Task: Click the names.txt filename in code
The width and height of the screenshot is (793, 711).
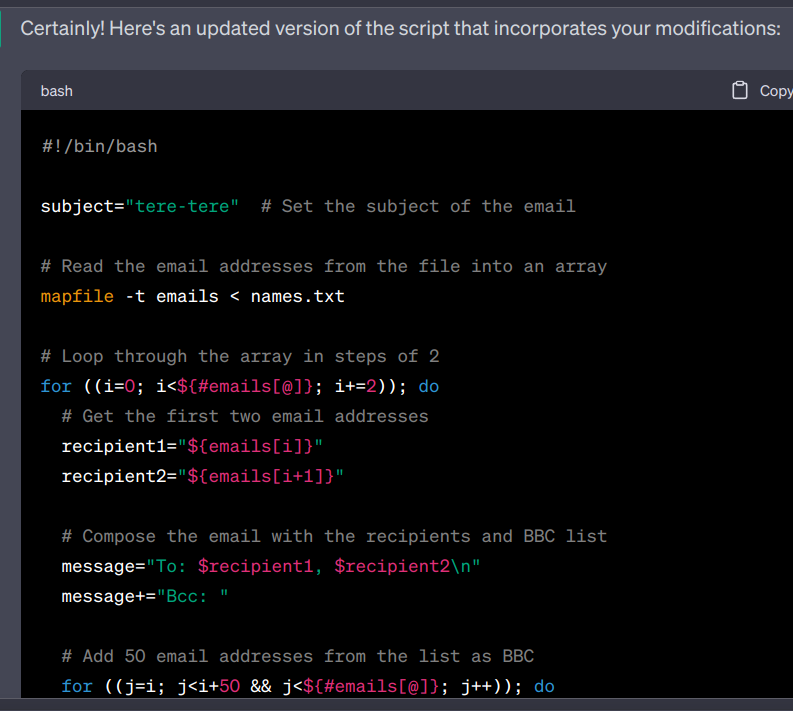Action: click(297, 296)
